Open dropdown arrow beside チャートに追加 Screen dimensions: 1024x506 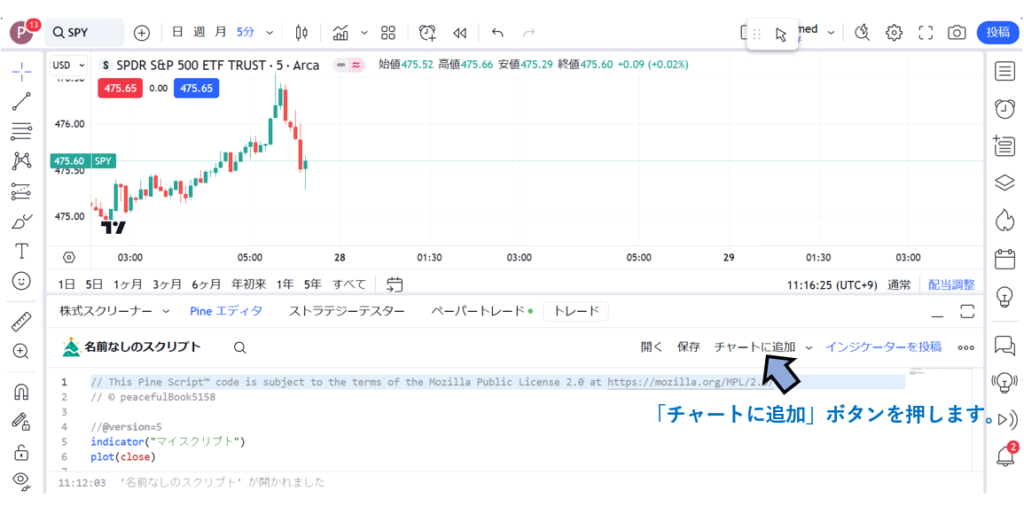tap(809, 347)
